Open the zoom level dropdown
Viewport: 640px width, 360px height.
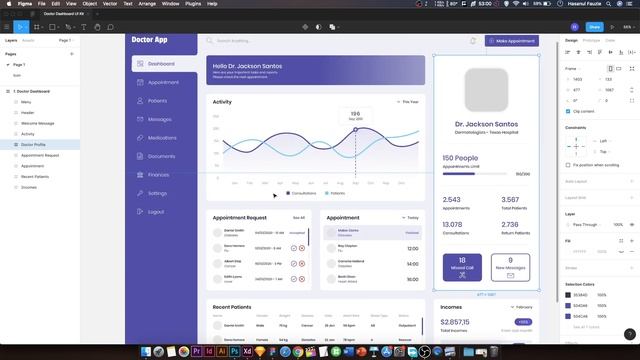coord(628,27)
